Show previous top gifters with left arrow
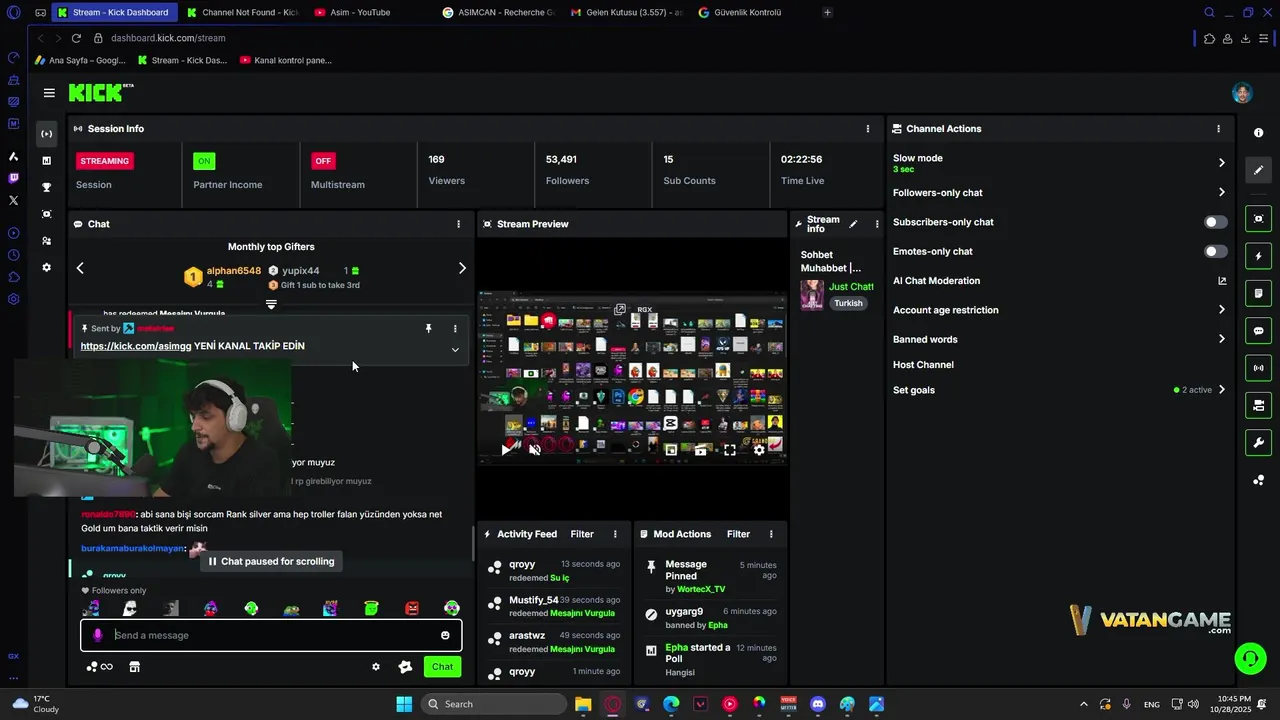 [80, 268]
